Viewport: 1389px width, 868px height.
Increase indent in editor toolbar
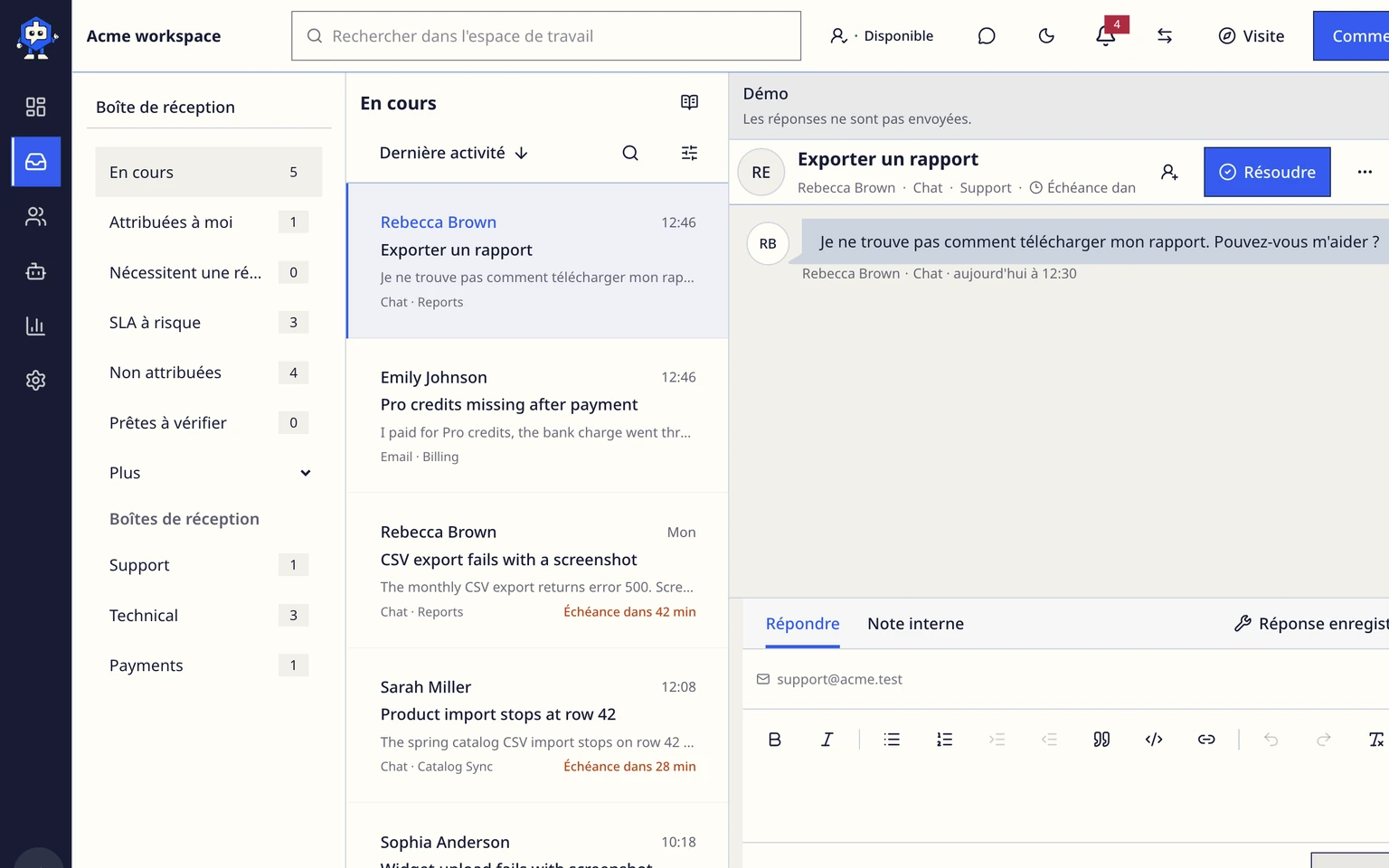click(x=997, y=740)
